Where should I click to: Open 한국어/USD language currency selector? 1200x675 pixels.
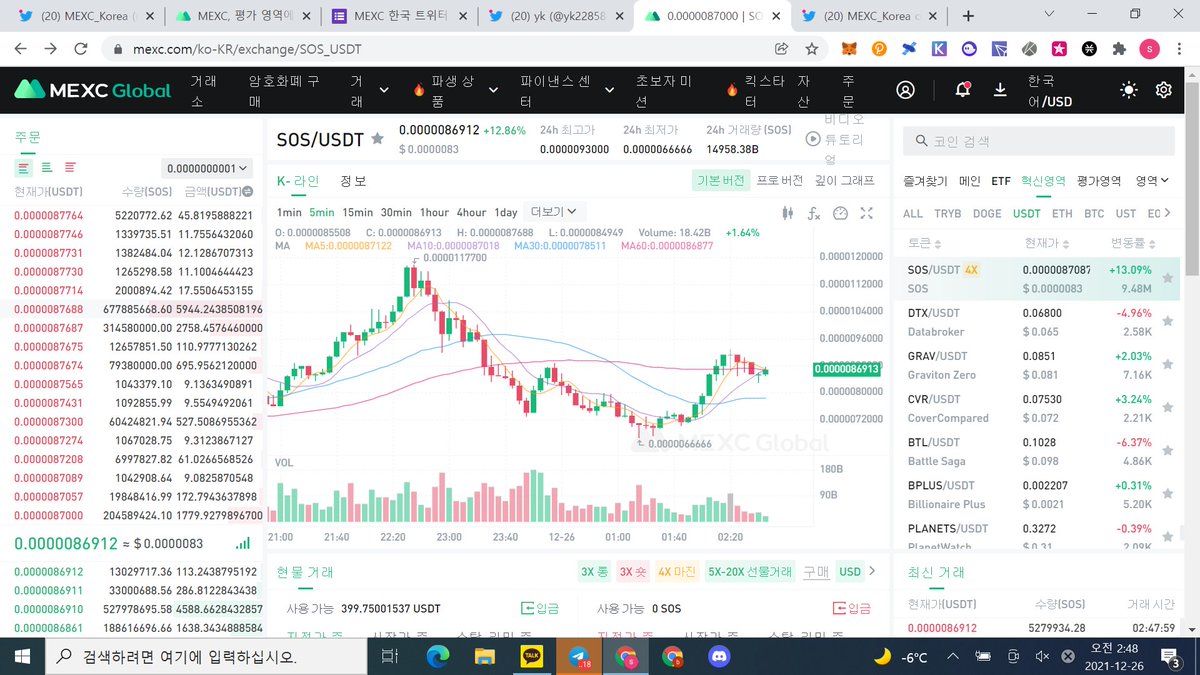(x=1050, y=90)
